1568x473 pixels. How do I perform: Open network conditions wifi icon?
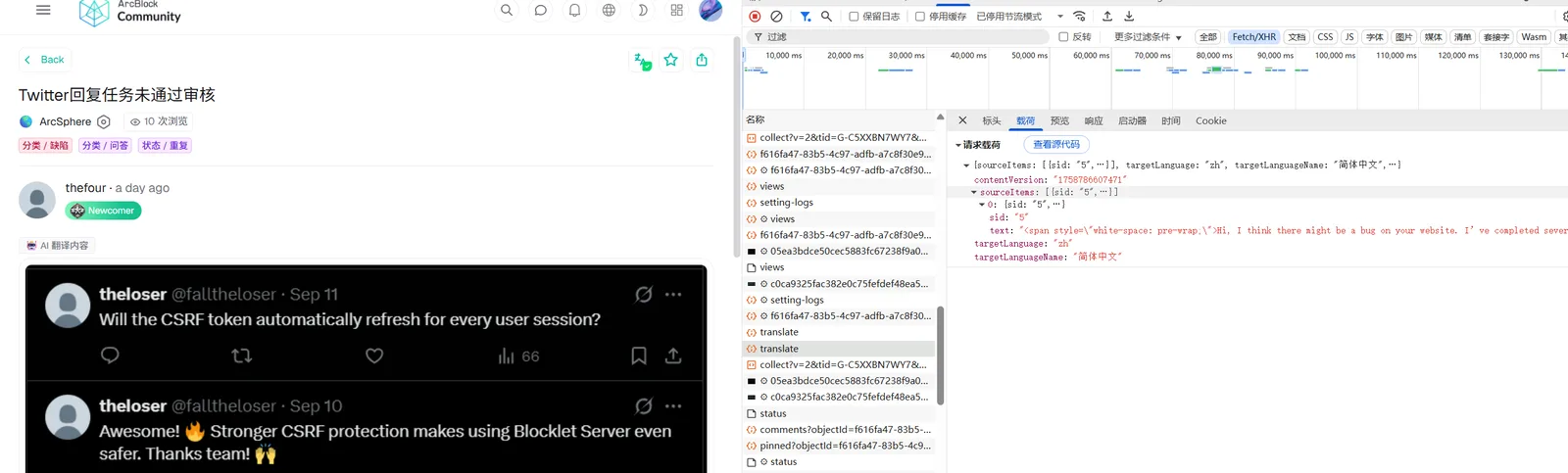click(x=1080, y=17)
